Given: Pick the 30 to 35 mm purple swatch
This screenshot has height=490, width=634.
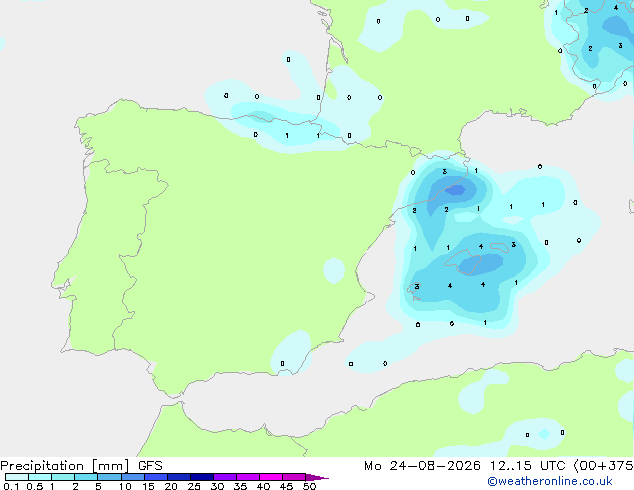Looking at the screenshot, I should point(225,477).
